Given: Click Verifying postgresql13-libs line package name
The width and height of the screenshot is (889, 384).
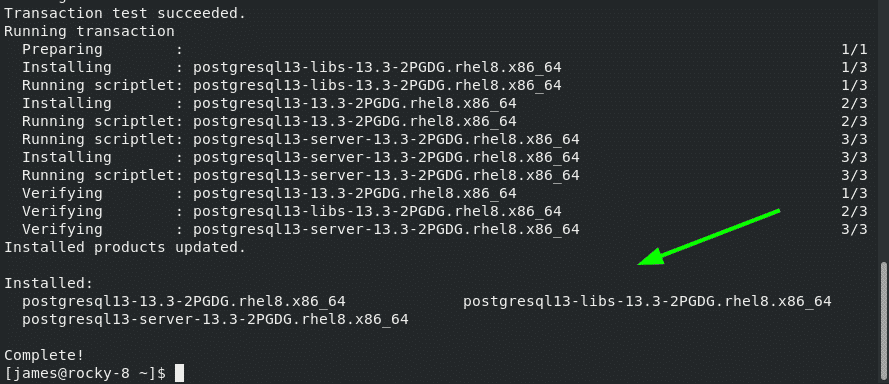Looking at the screenshot, I should coord(377,211).
